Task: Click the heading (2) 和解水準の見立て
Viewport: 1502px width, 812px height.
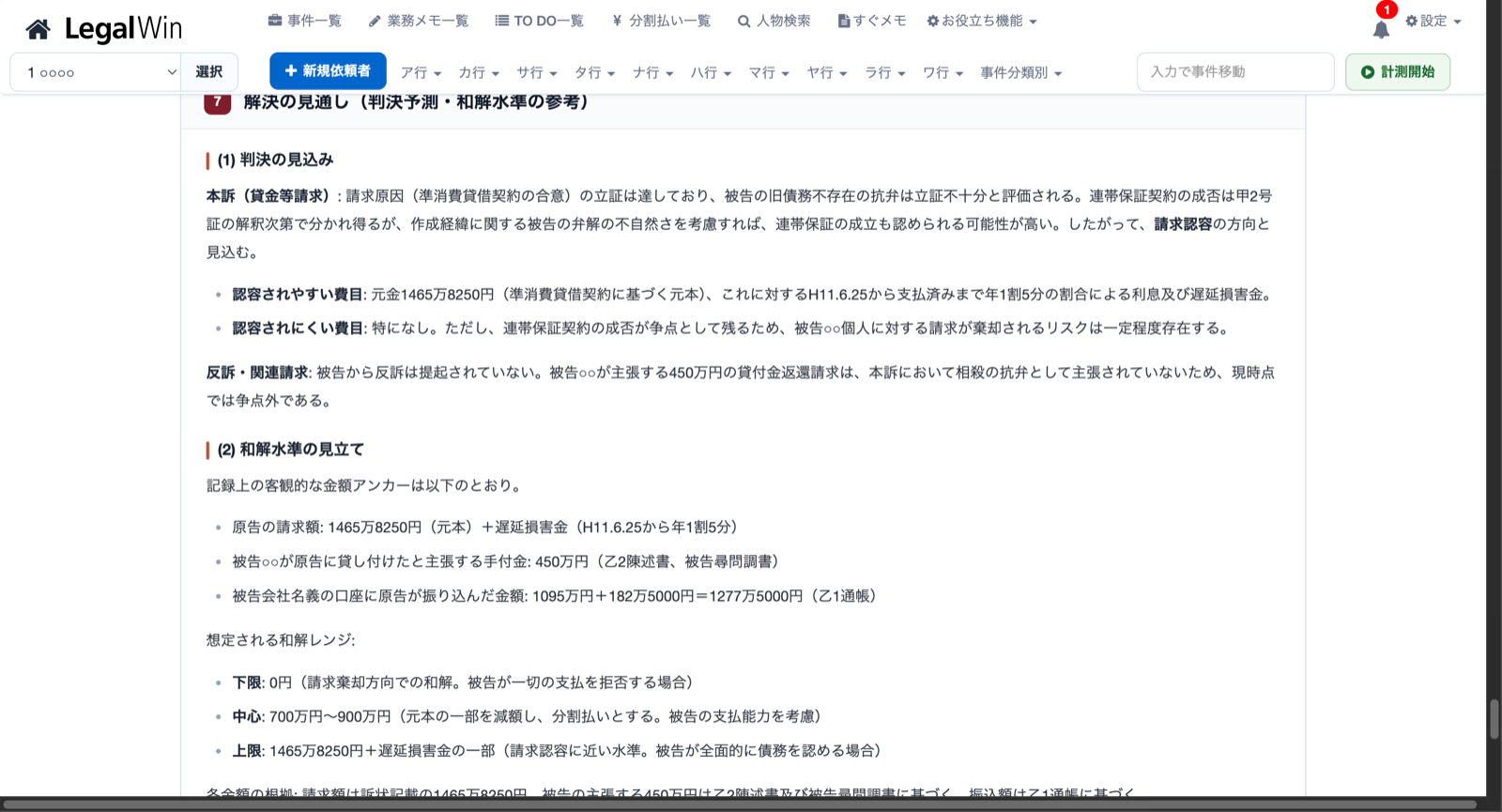Action: 290,450
